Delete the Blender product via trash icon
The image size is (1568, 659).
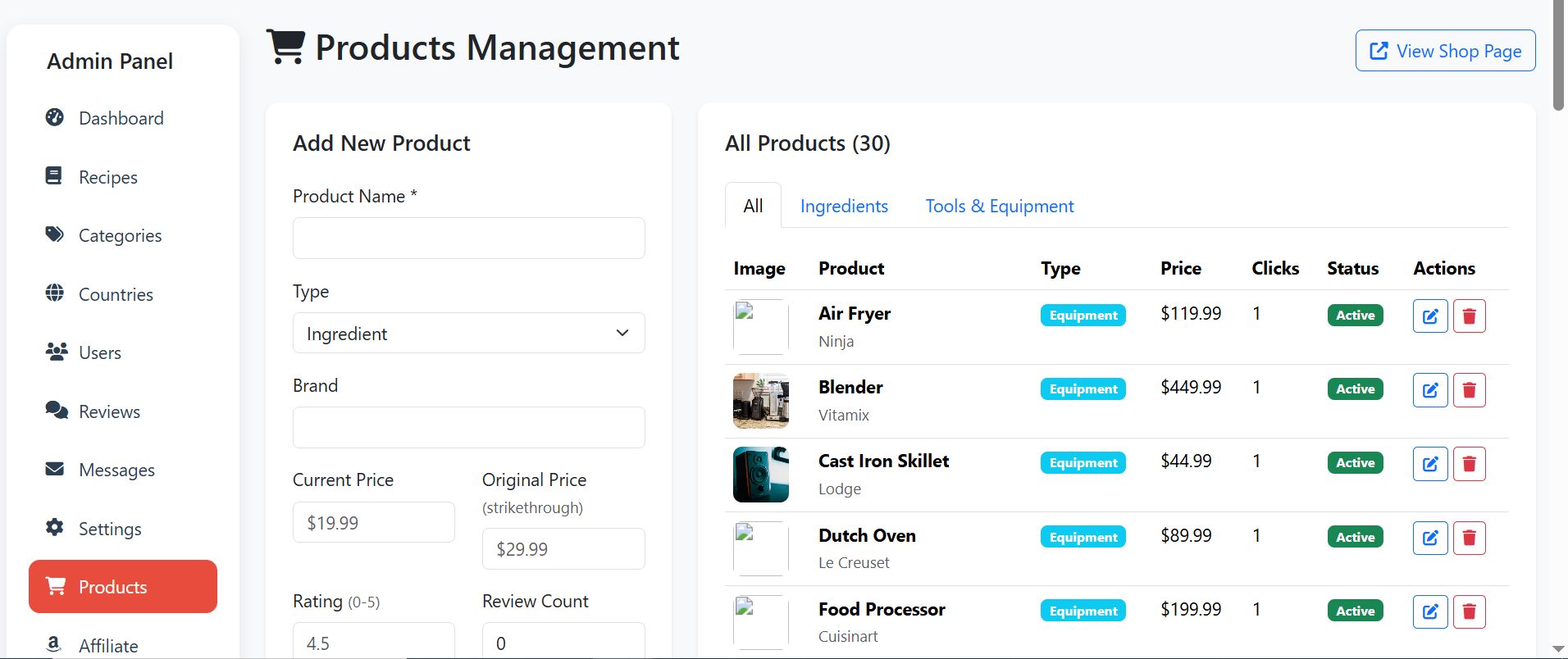click(1469, 390)
